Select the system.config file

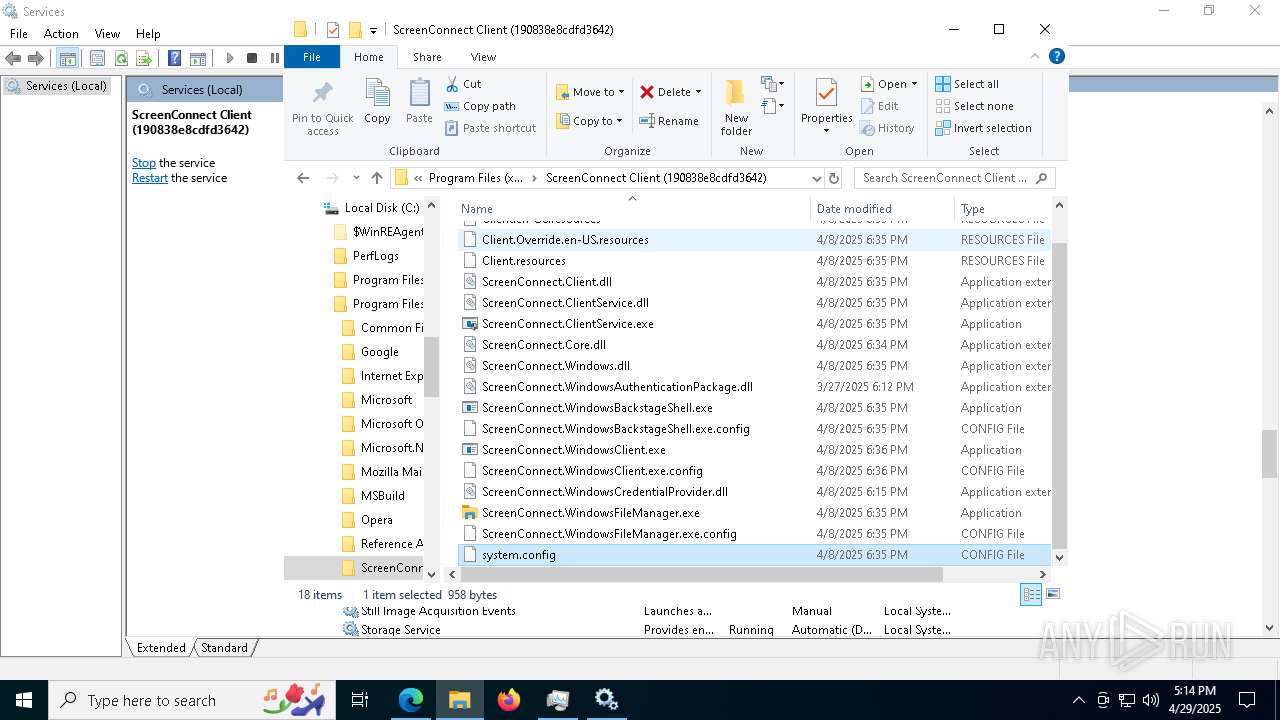pos(755,555)
